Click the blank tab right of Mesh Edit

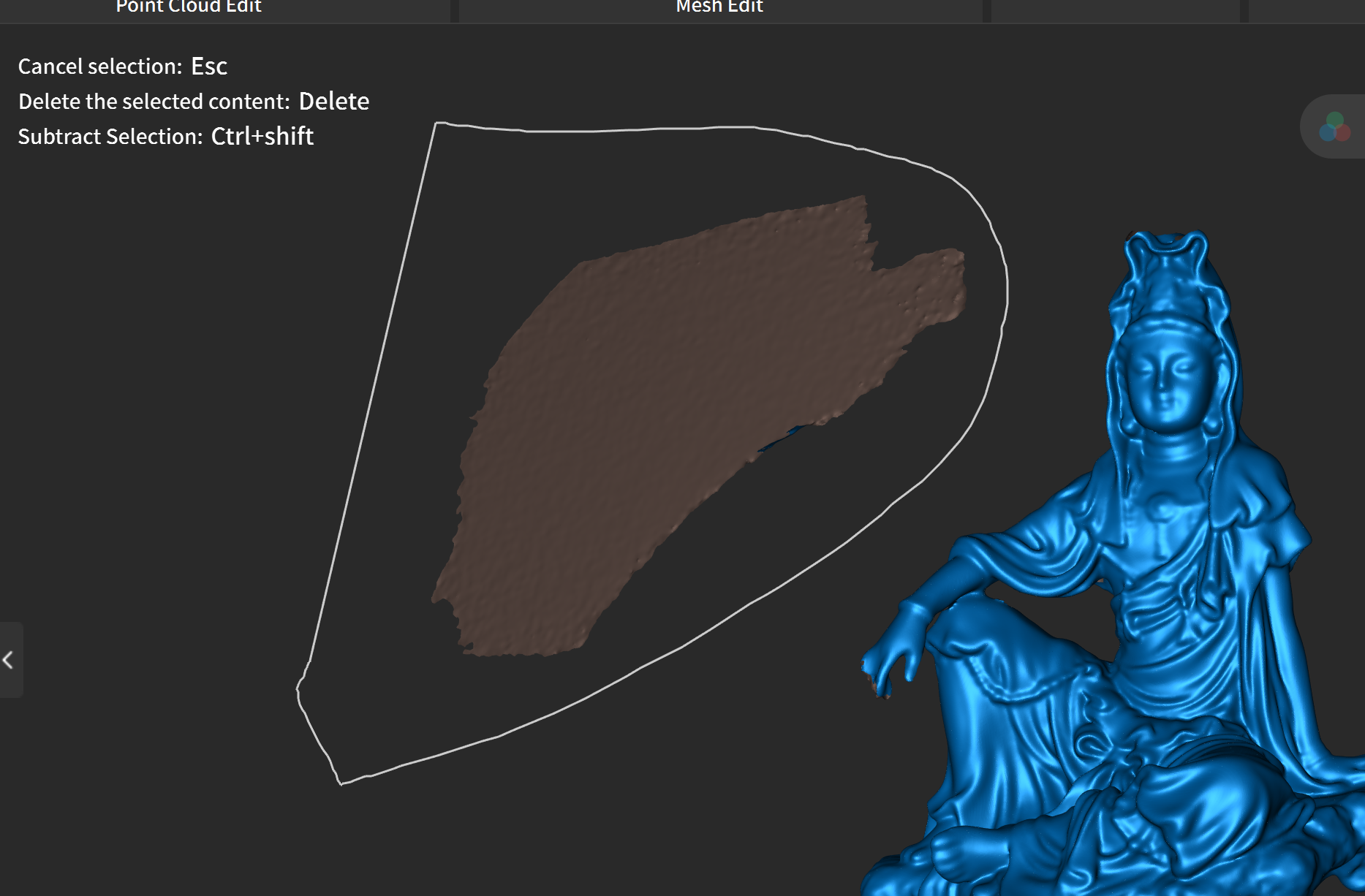tap(1115, 9)
